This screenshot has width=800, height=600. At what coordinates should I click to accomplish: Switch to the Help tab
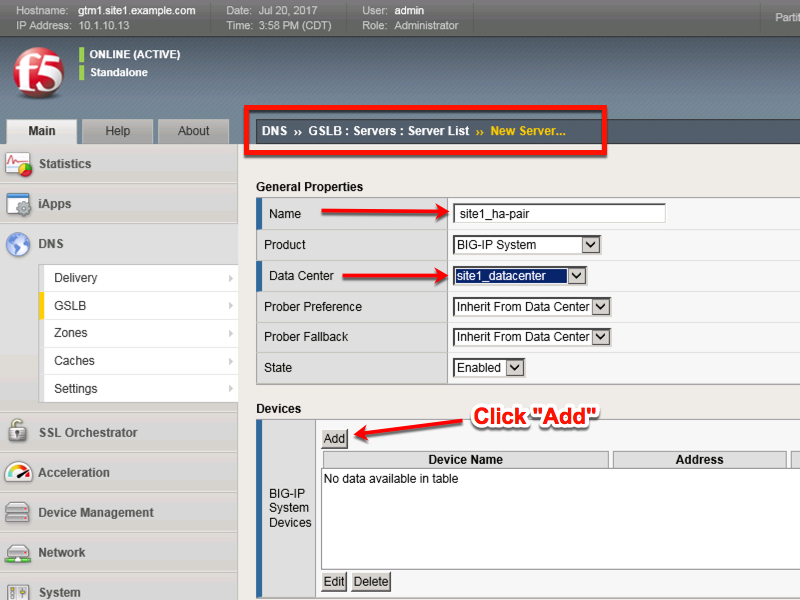[x=118, y=131]
